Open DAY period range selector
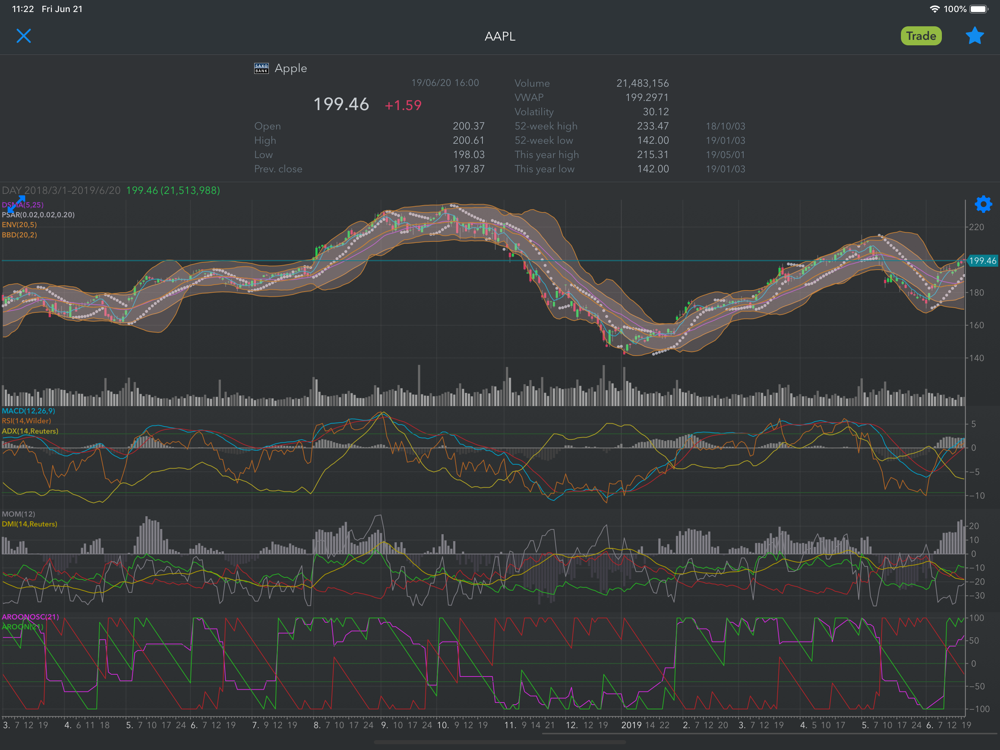The image size is (1000, 750). pyautogui.click(x=62, y=190)
